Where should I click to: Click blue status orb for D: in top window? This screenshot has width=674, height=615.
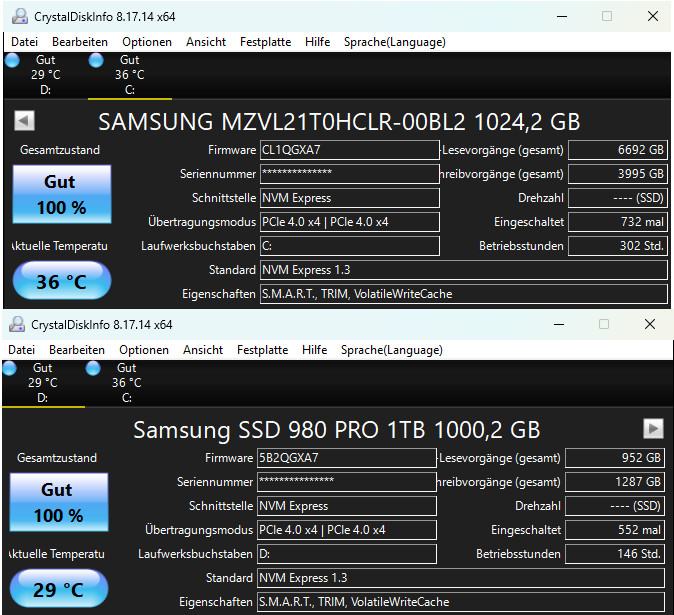click(x=12, y=60)
